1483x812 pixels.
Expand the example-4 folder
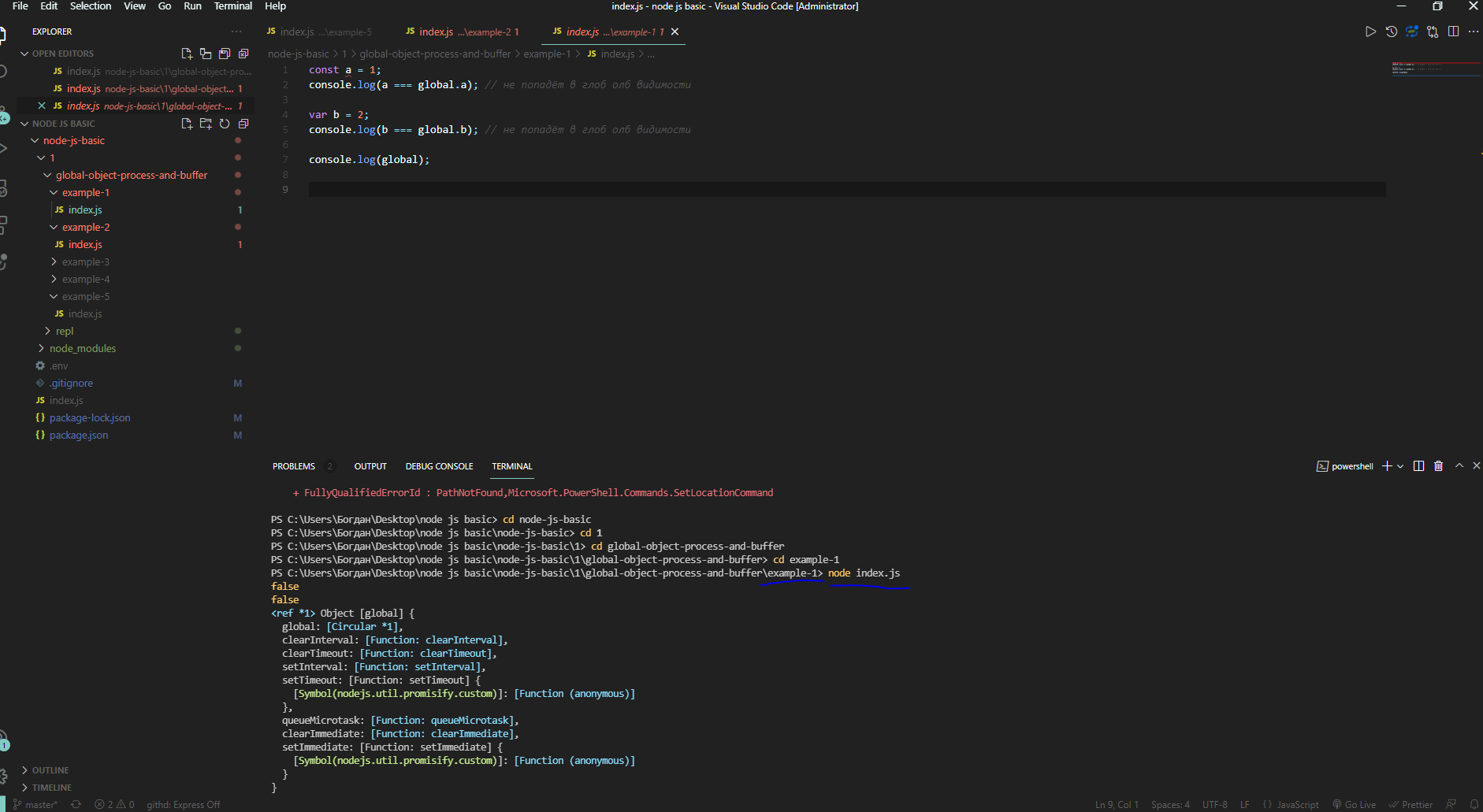pyautogui.click(x=85, y=279)
